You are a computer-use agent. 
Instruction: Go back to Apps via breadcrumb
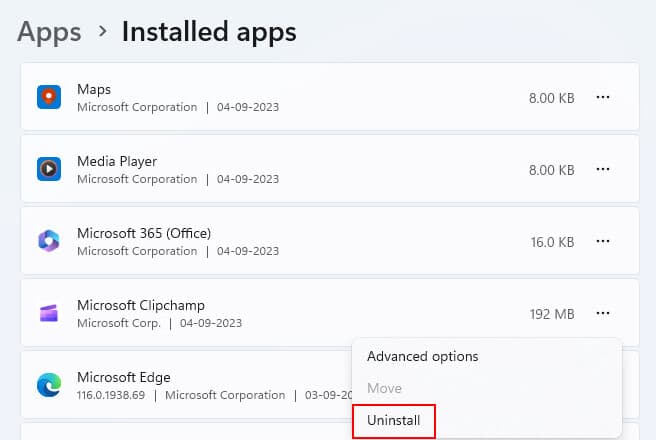coord(49,32)
